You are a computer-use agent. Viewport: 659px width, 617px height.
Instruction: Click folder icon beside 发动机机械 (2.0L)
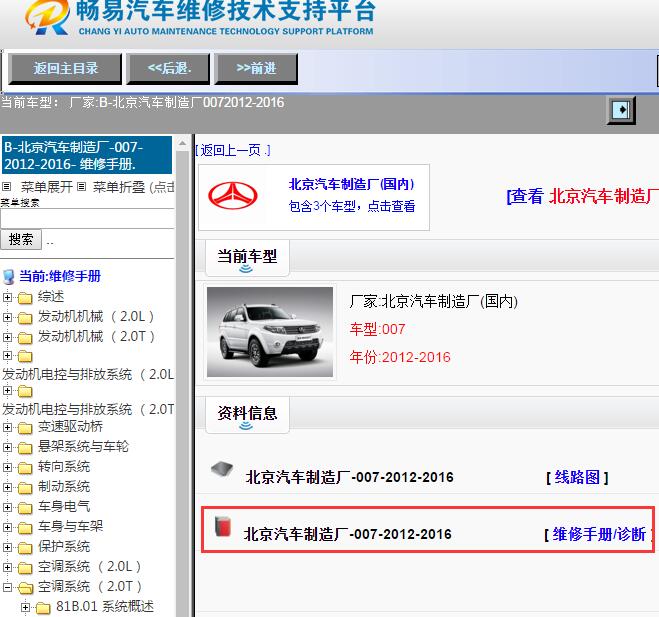point(25,318)
